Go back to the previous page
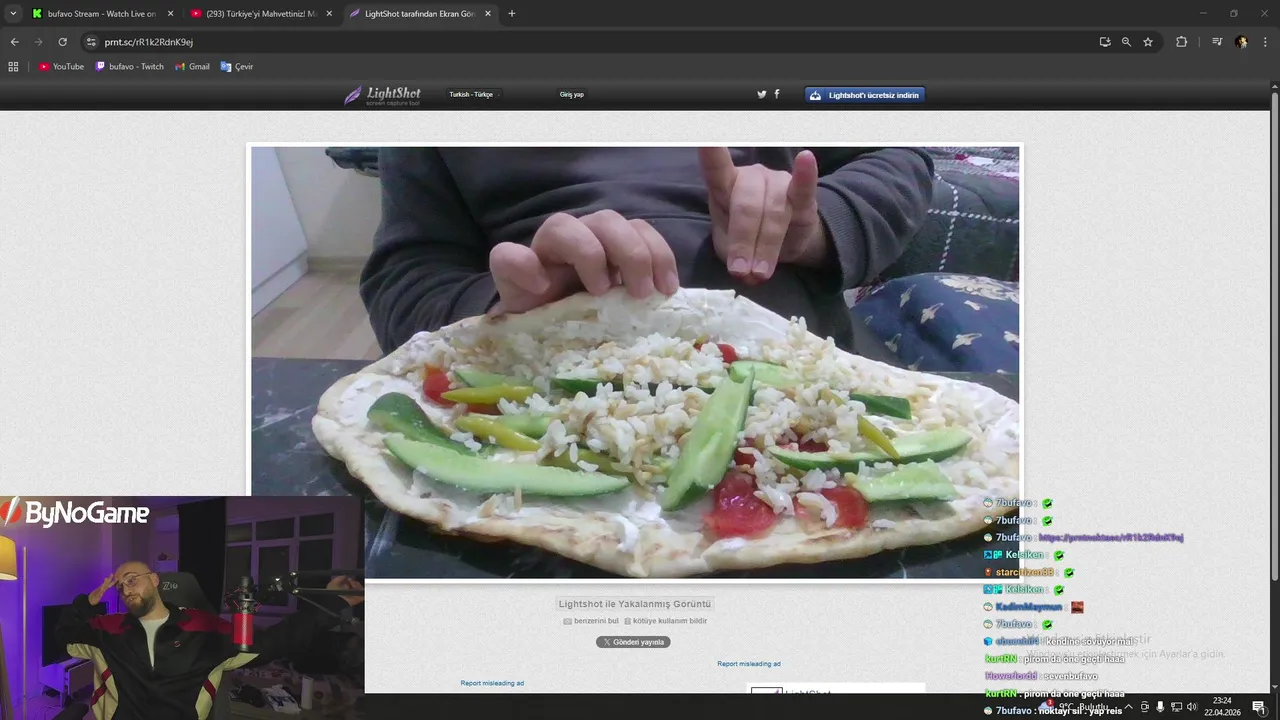The height and width of the screenshot is (720, 1280). (15, 42)
